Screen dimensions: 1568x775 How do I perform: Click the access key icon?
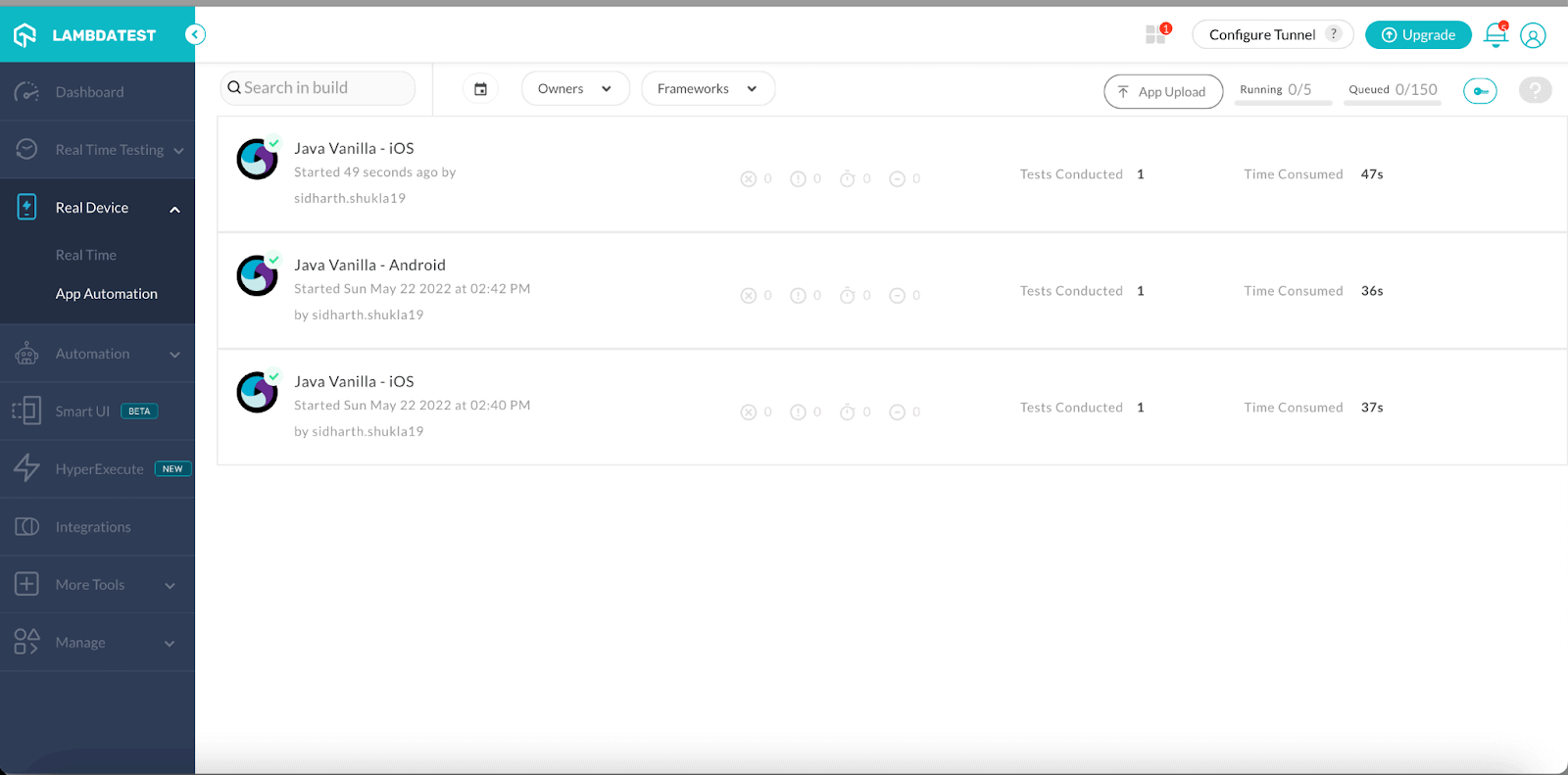[x=1480, y=91]
